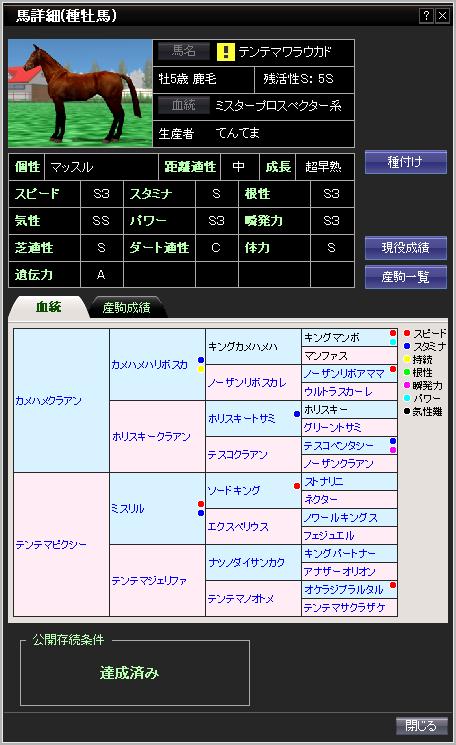The height and width of the screenshot is (745, 456).
Task: Click the 種付け button
Action: point(406,162)
